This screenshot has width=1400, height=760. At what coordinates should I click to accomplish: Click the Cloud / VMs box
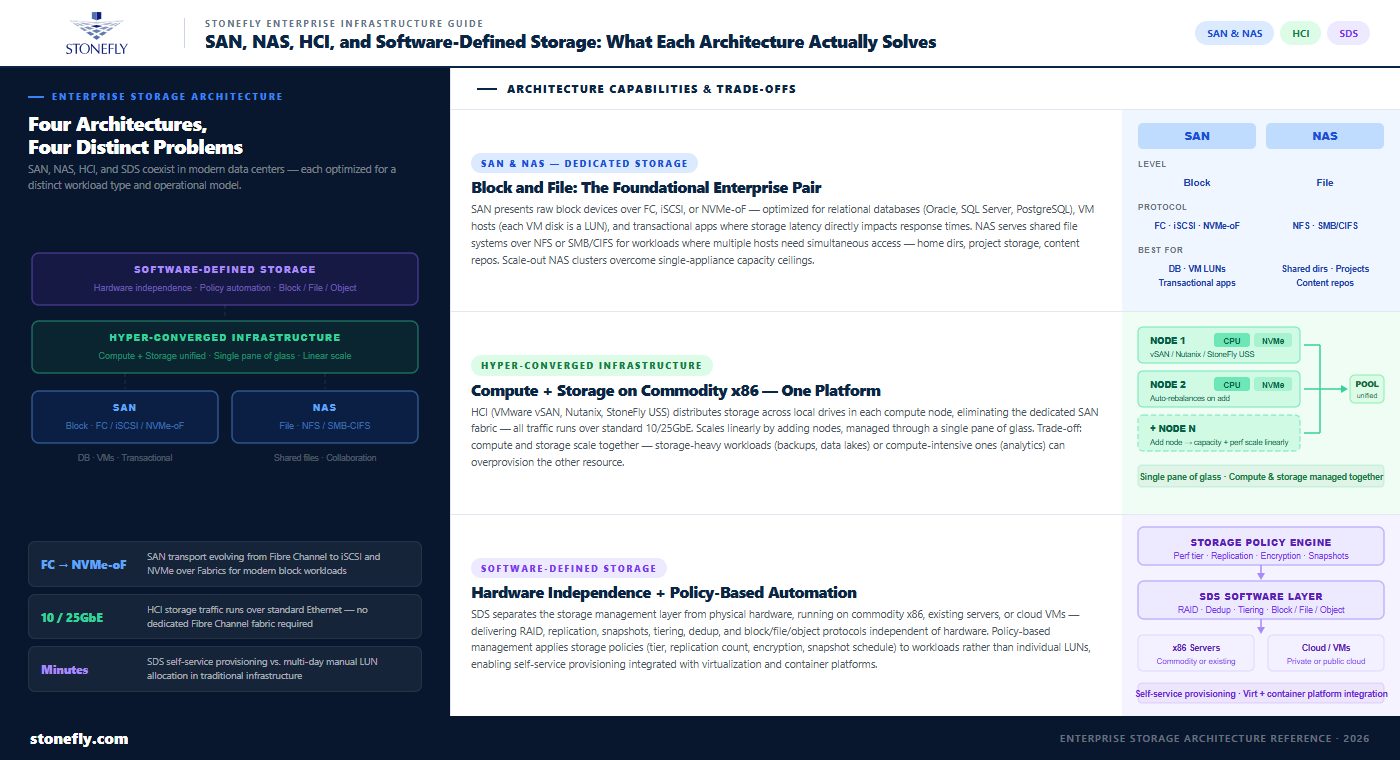(x=1325, y=653)
